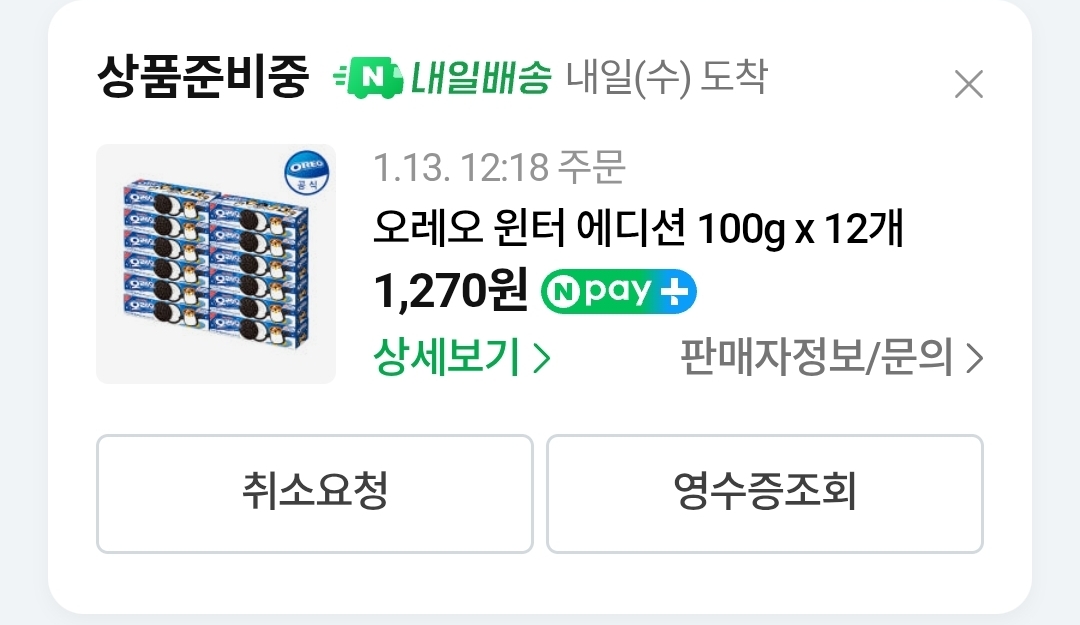Image resolution: width=1080 pixels, height=625 pixels.
Task: Select the product title 오레오 윈터 에디션
Action: (x=529, y=228)
